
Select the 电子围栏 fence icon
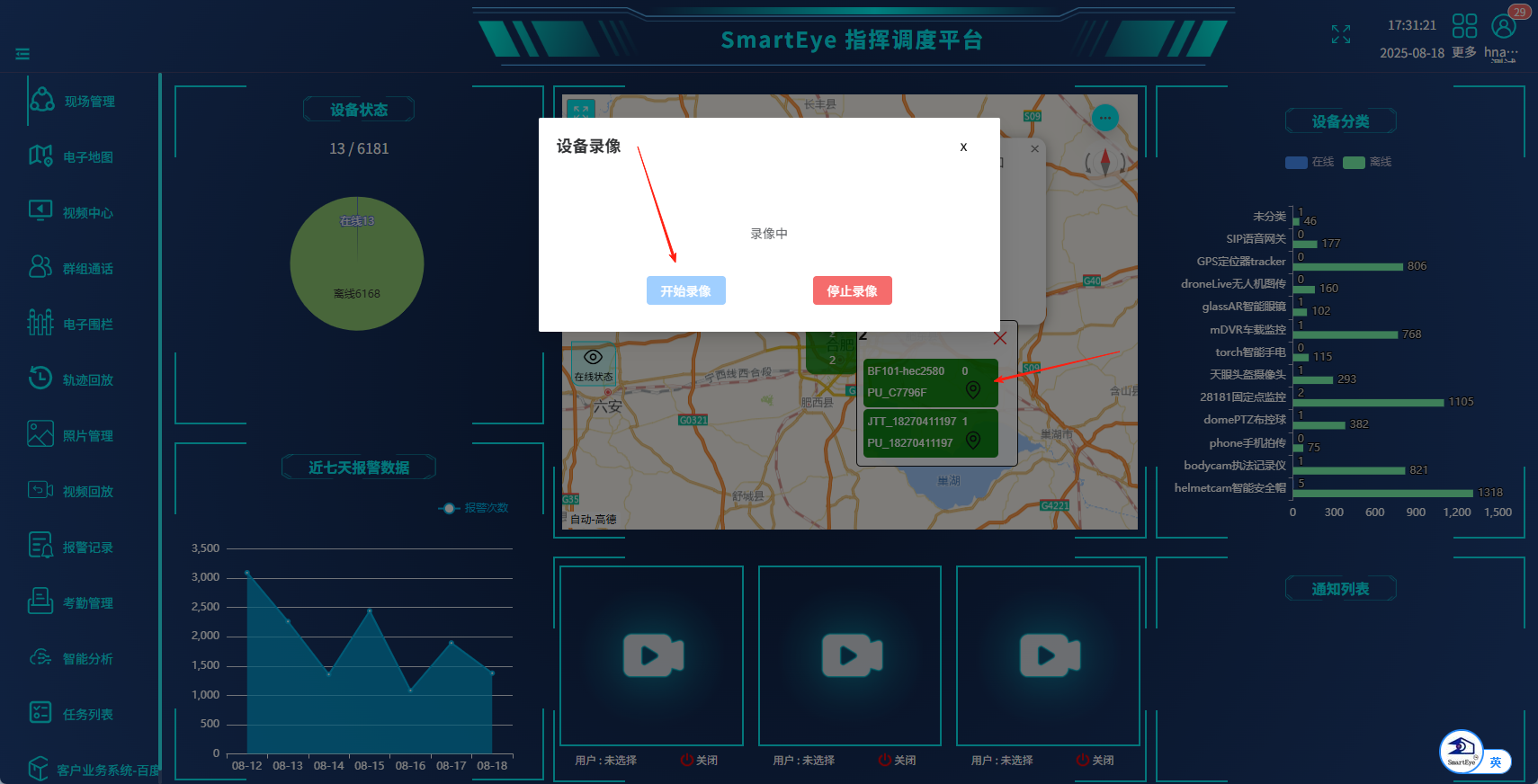[x=40, y=323]
